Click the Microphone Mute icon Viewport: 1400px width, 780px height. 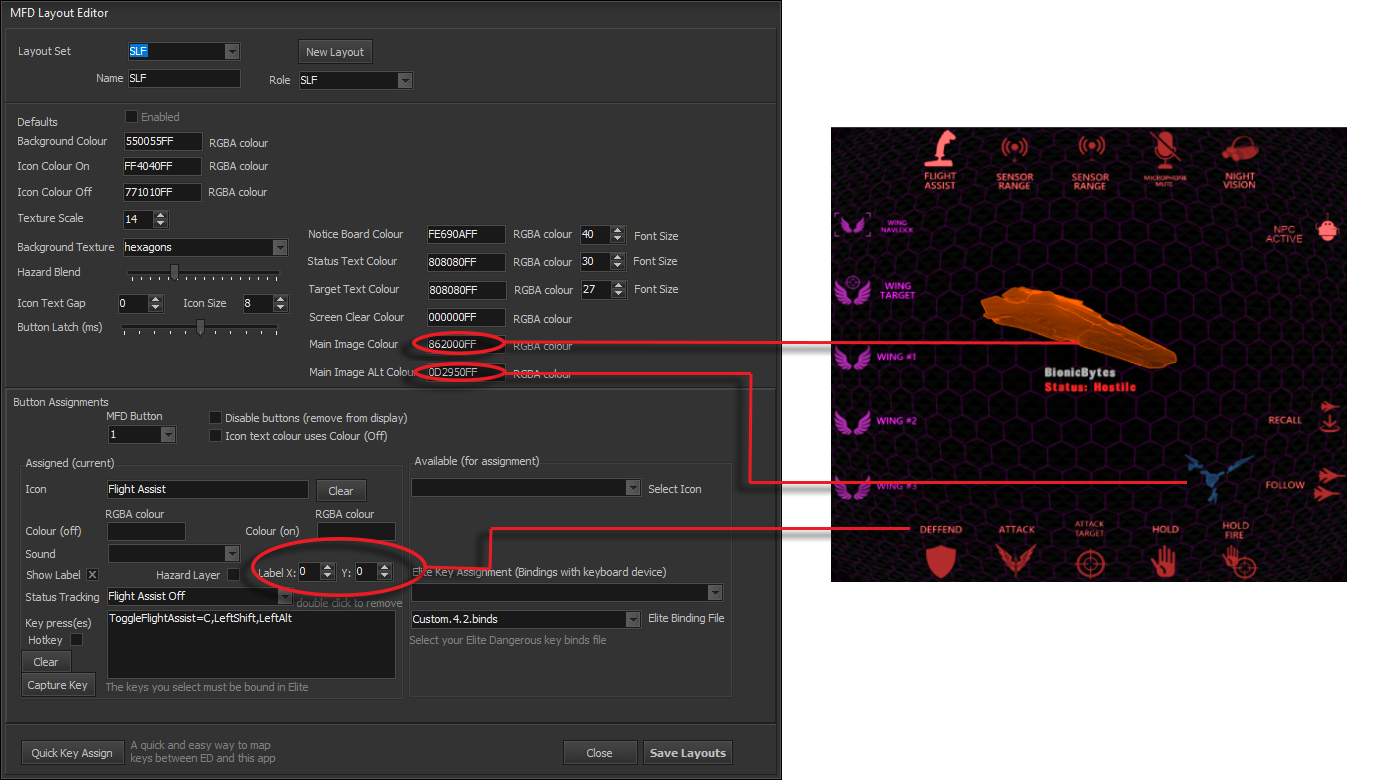coord(1163,149)
